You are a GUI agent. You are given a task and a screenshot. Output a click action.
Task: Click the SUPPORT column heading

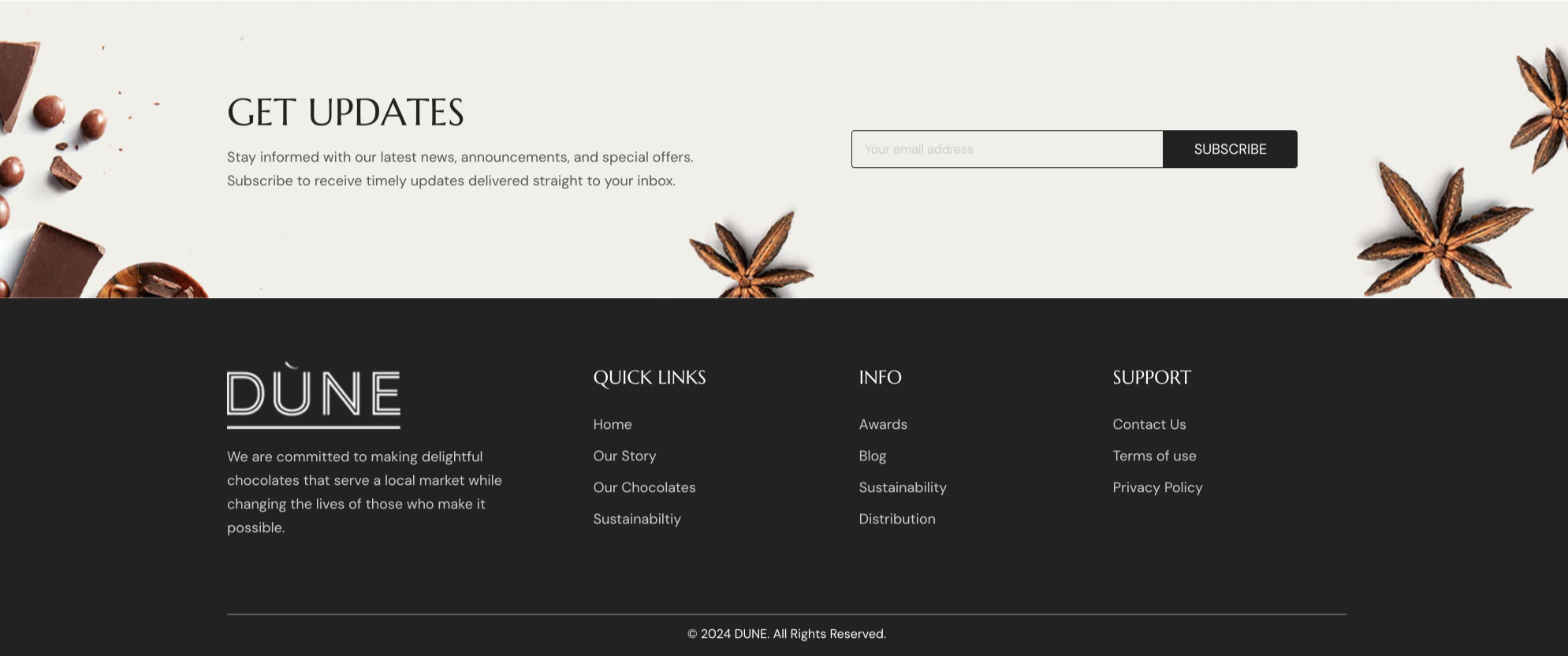(x=1152, y=378)
